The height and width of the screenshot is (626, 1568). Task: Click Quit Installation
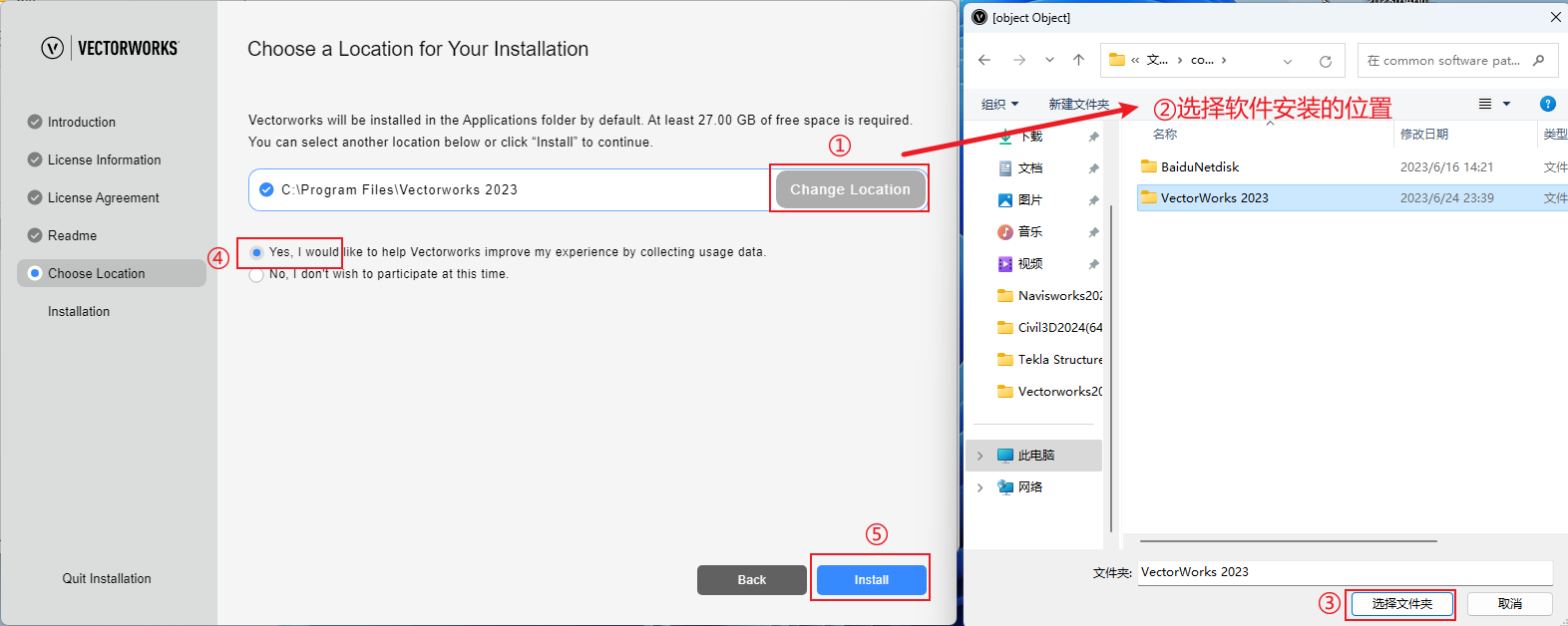(x=107, y=578)
